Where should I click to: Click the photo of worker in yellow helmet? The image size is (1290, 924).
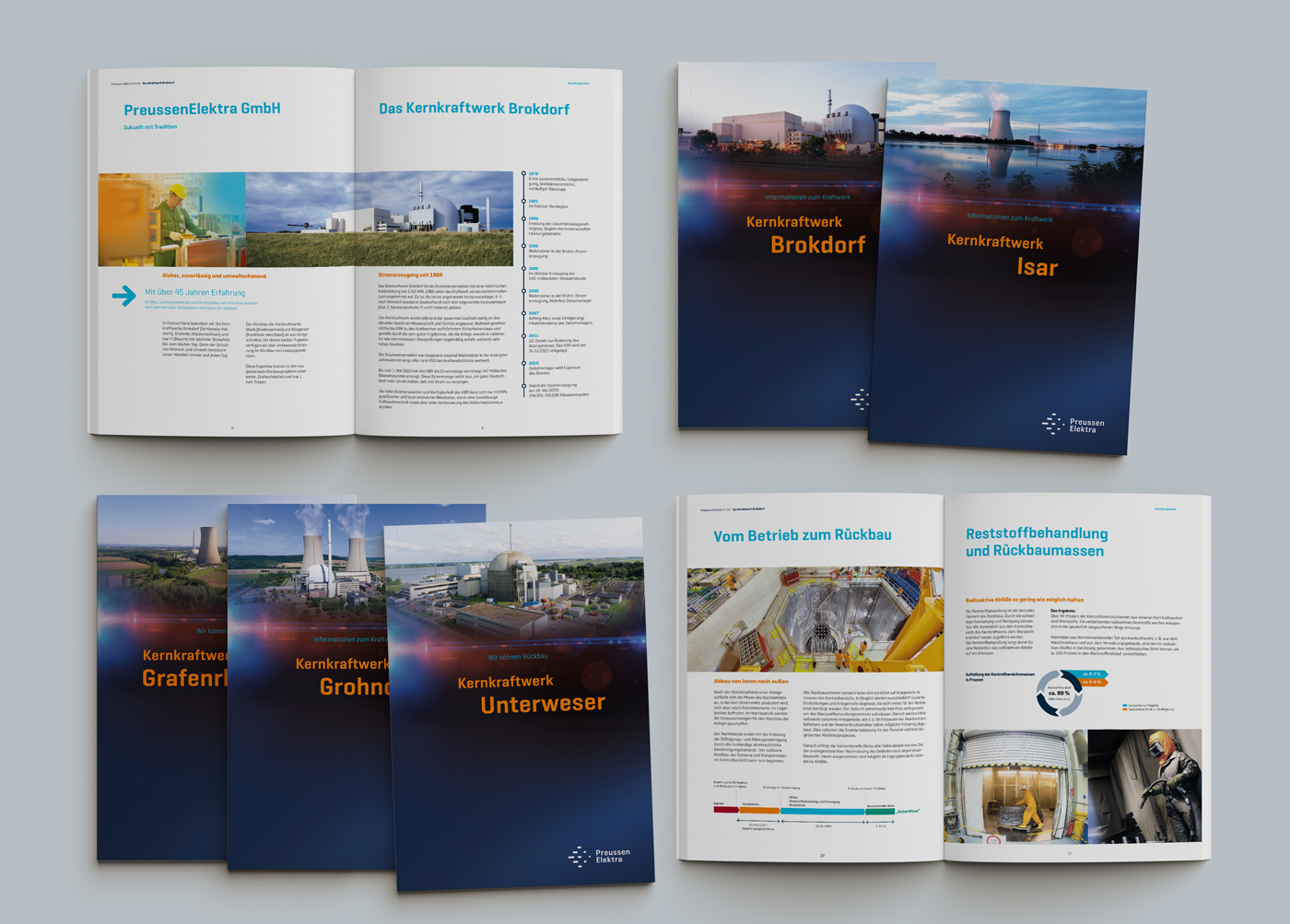(x=172, y=219)
